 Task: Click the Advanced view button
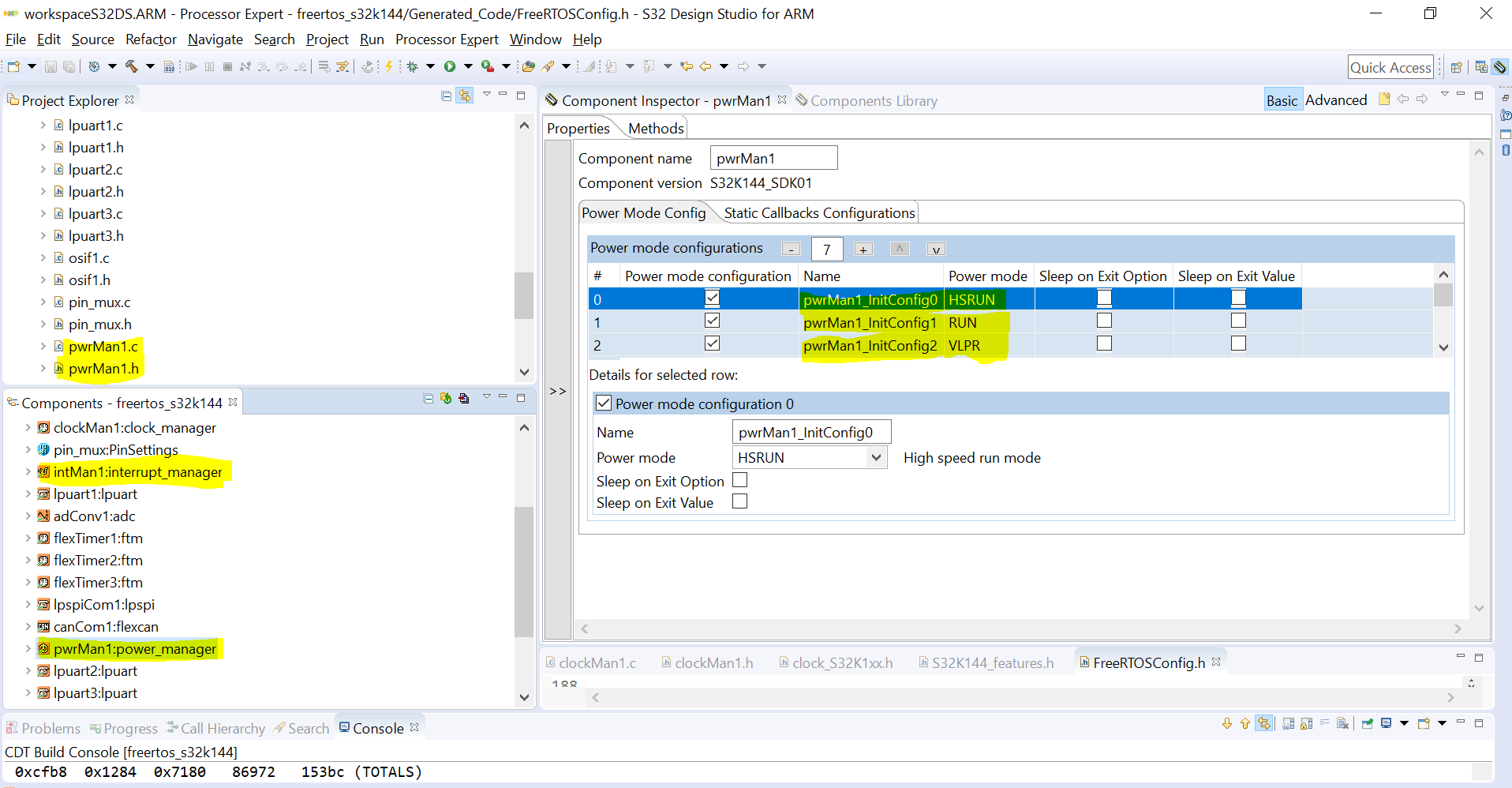(1336, 100)
